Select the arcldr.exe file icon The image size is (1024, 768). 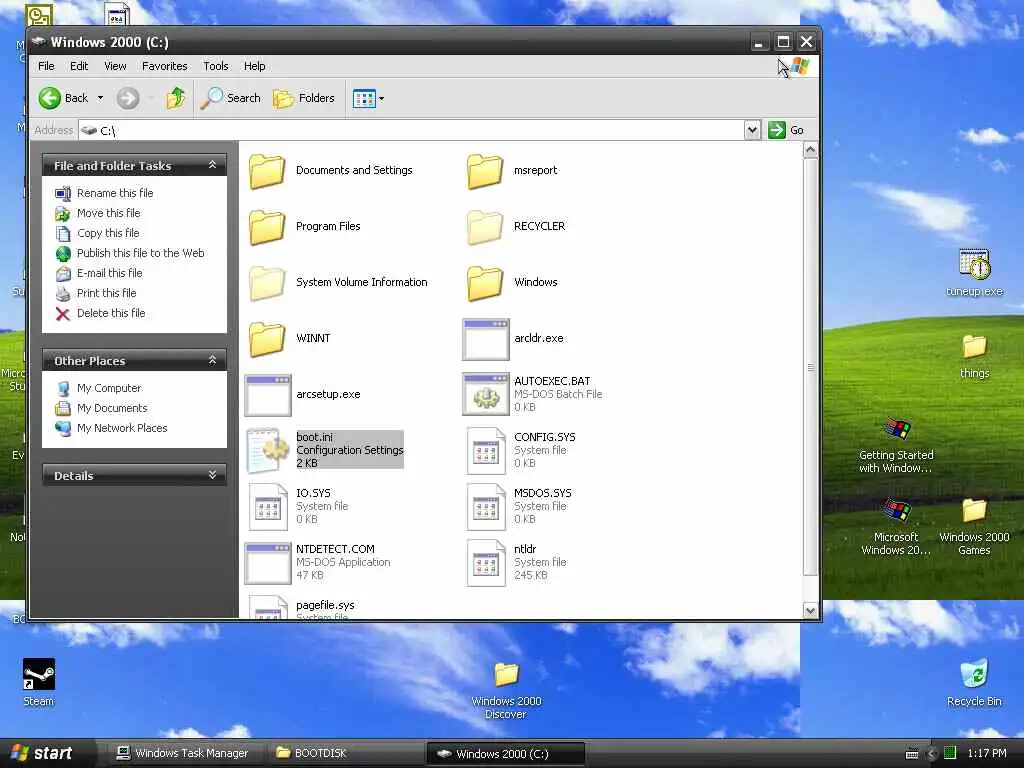[x=485, y=339]
